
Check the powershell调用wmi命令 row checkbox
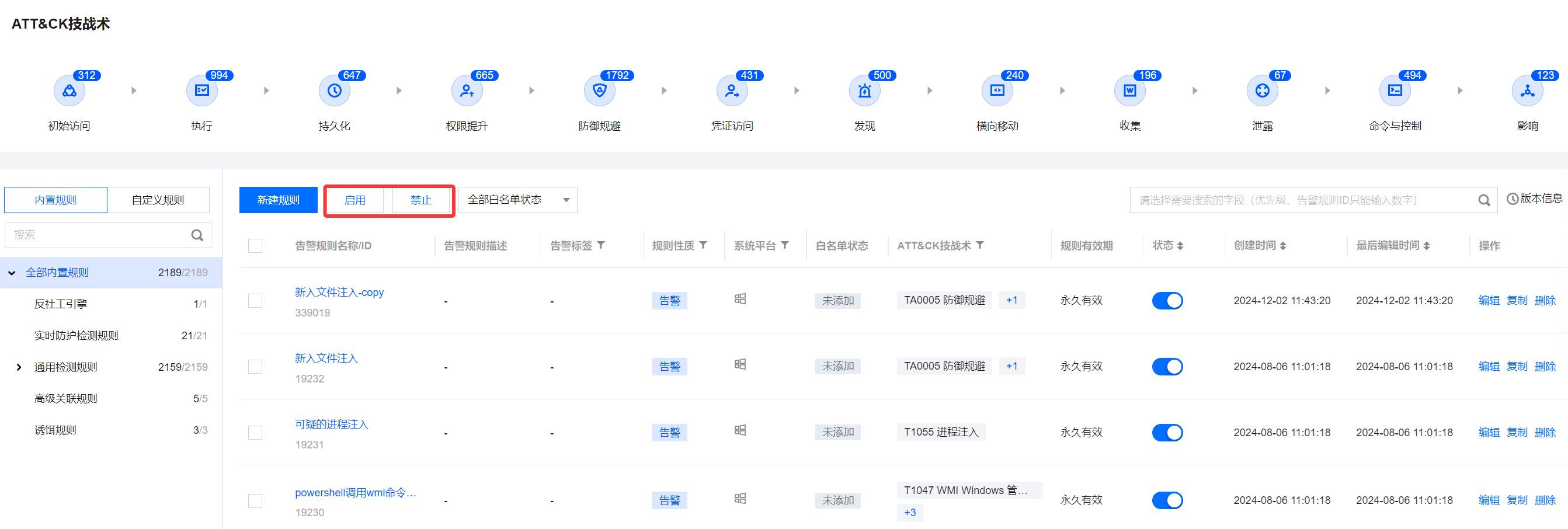[255, 501]
